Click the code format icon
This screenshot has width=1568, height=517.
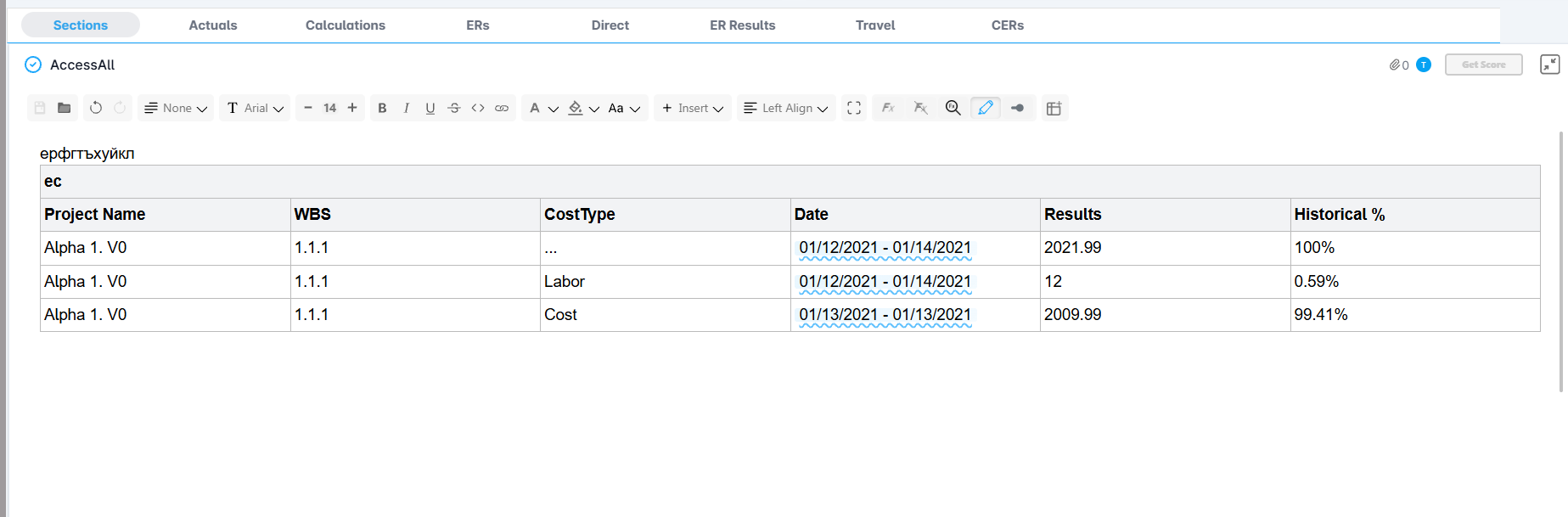pyautogui.click(x=478, y=108)
